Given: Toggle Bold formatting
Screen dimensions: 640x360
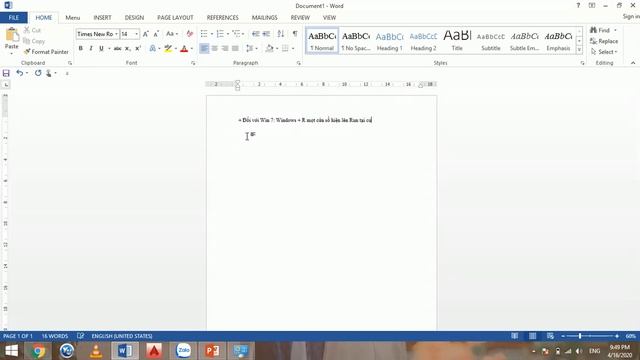Looking at the screenshot, I should (x=80, y=49).
